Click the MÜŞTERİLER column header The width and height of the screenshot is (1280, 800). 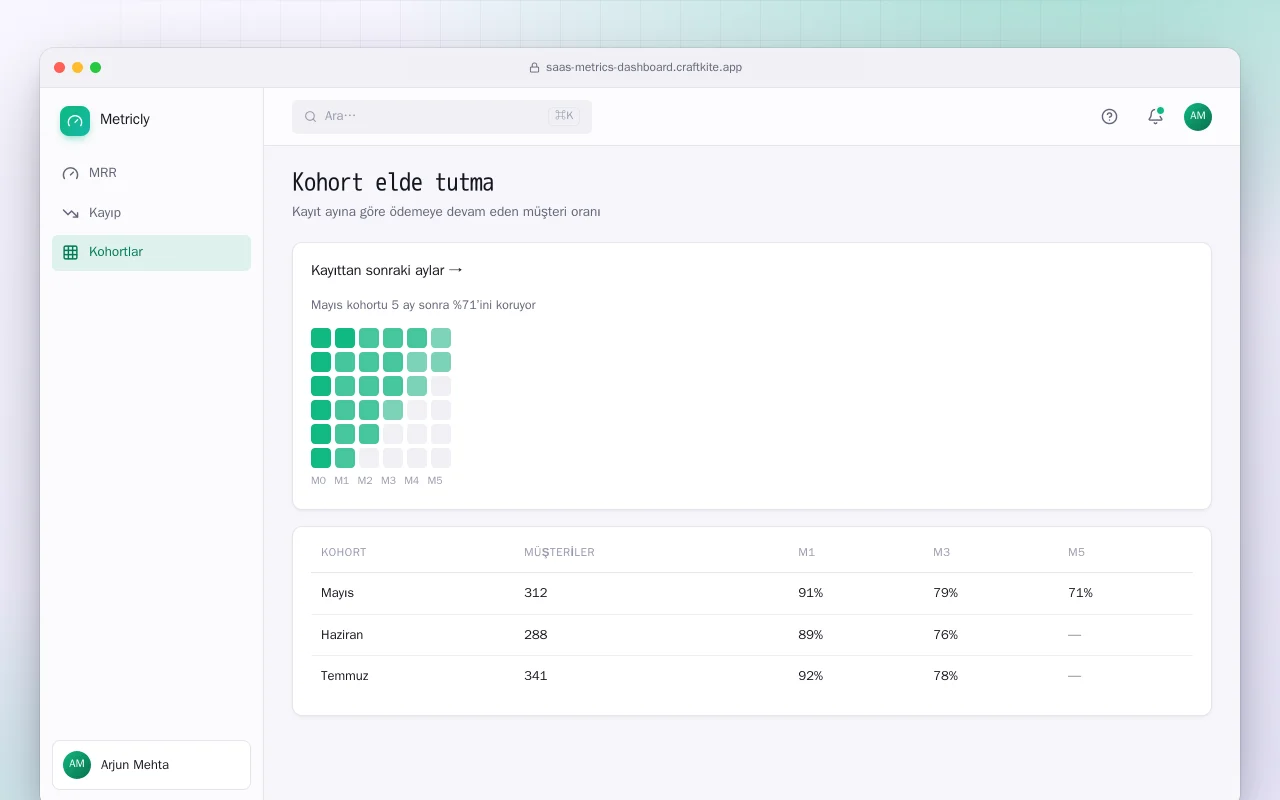click(559, 553)
